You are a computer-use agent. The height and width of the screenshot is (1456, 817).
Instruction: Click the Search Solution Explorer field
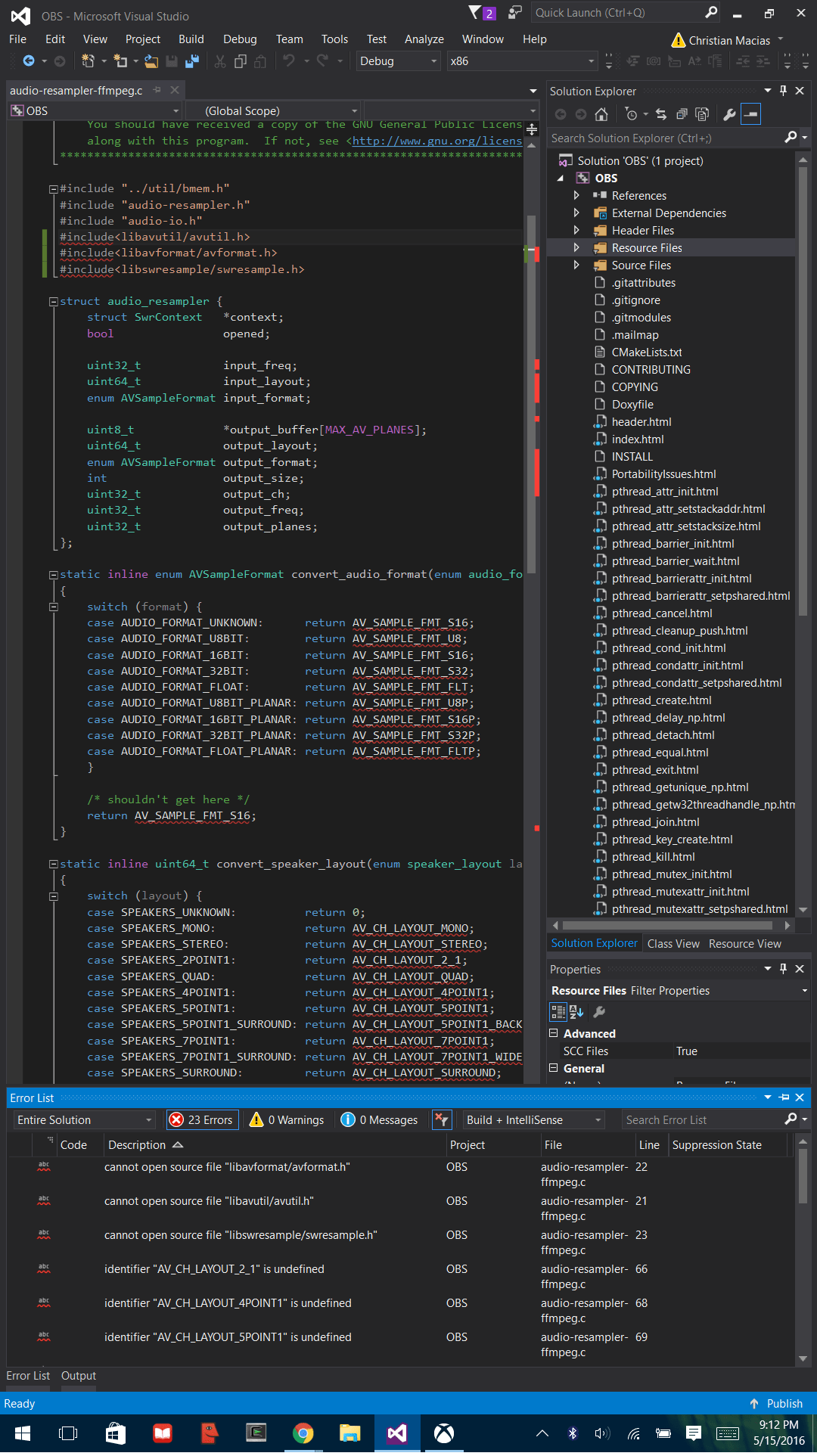pyautogui.click(x=666, y=138)
